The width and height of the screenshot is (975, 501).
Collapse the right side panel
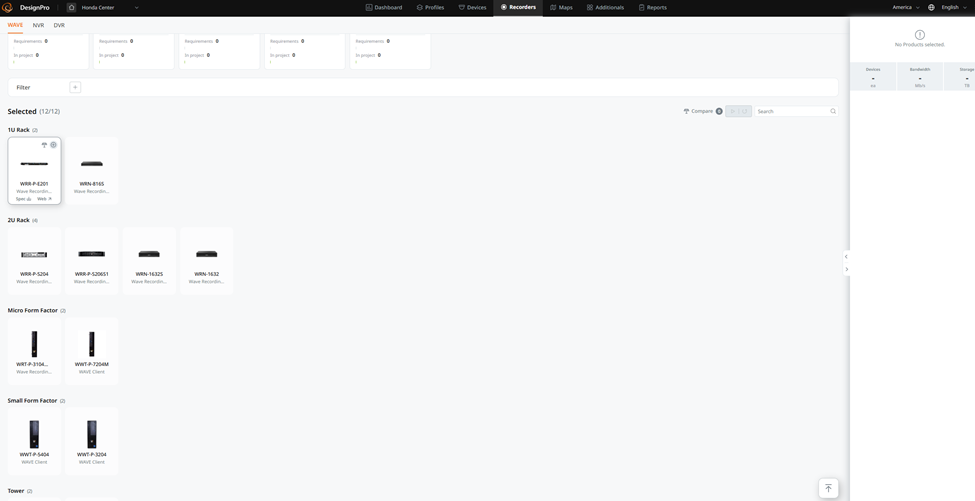tap(846, 269)
